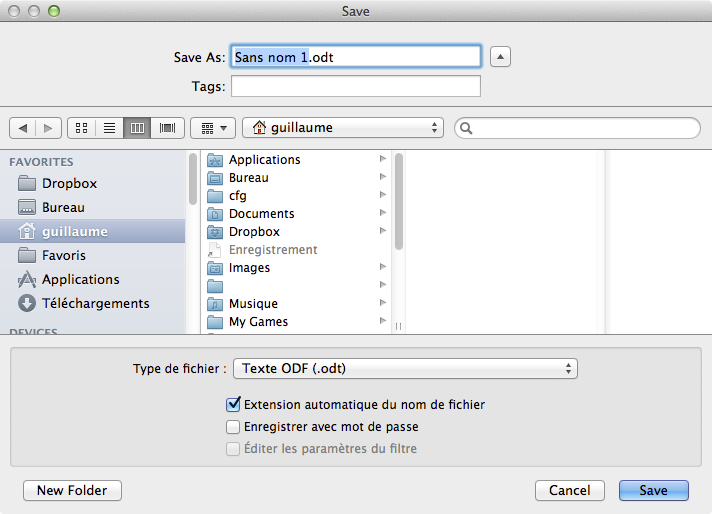The height and width of the screenshot is (514, 712).
Task: Expand cfg folder via its arrow
Action: point(383,194)
